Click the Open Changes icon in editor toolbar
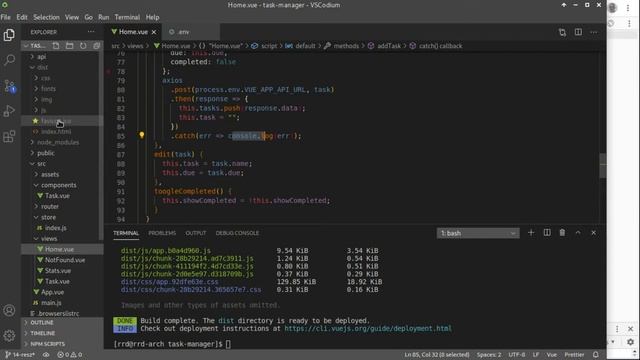 point(562,32)
